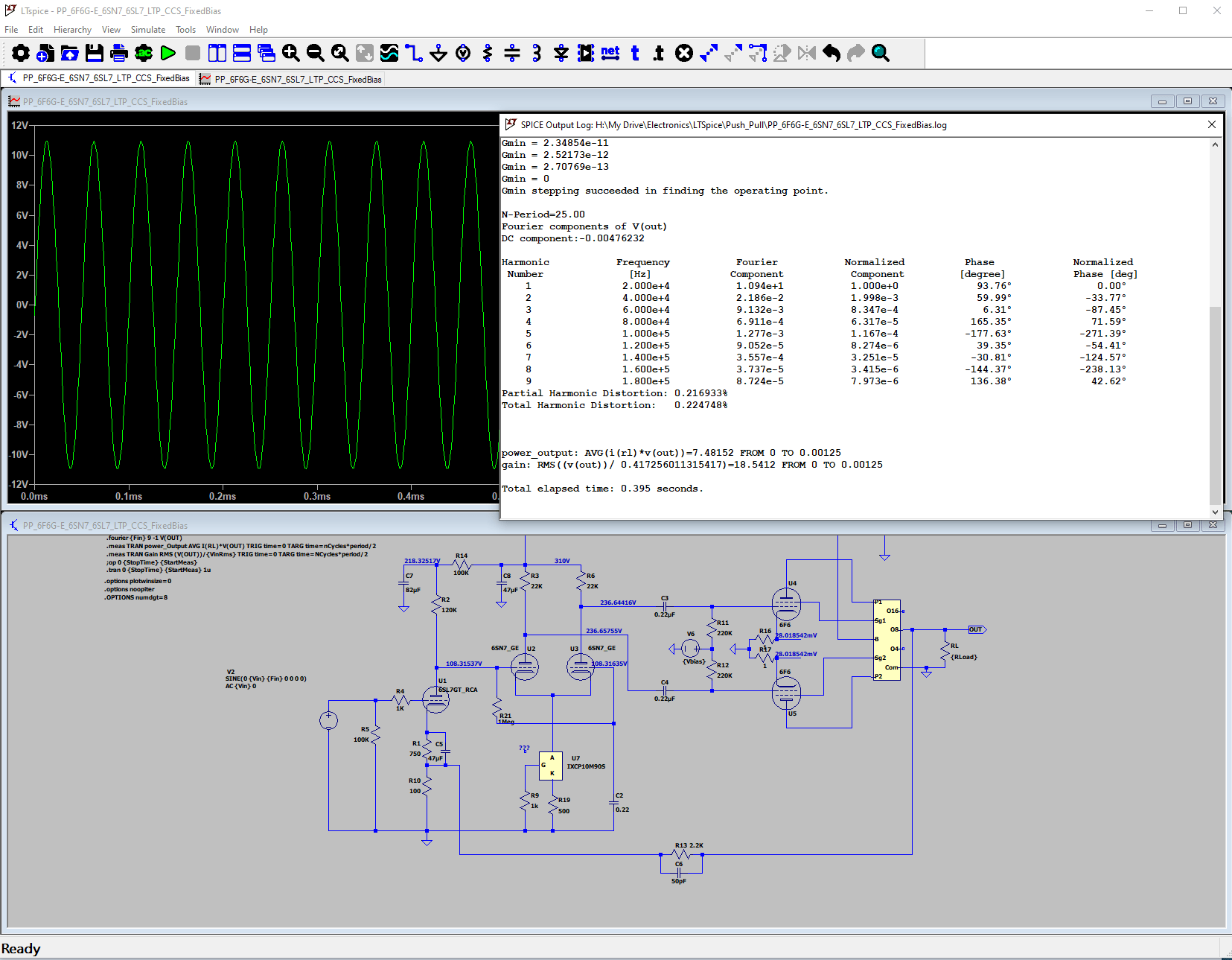Click the Open file folder icon
This screenshot has height=960, width=1232.
[x=70, y=53]
